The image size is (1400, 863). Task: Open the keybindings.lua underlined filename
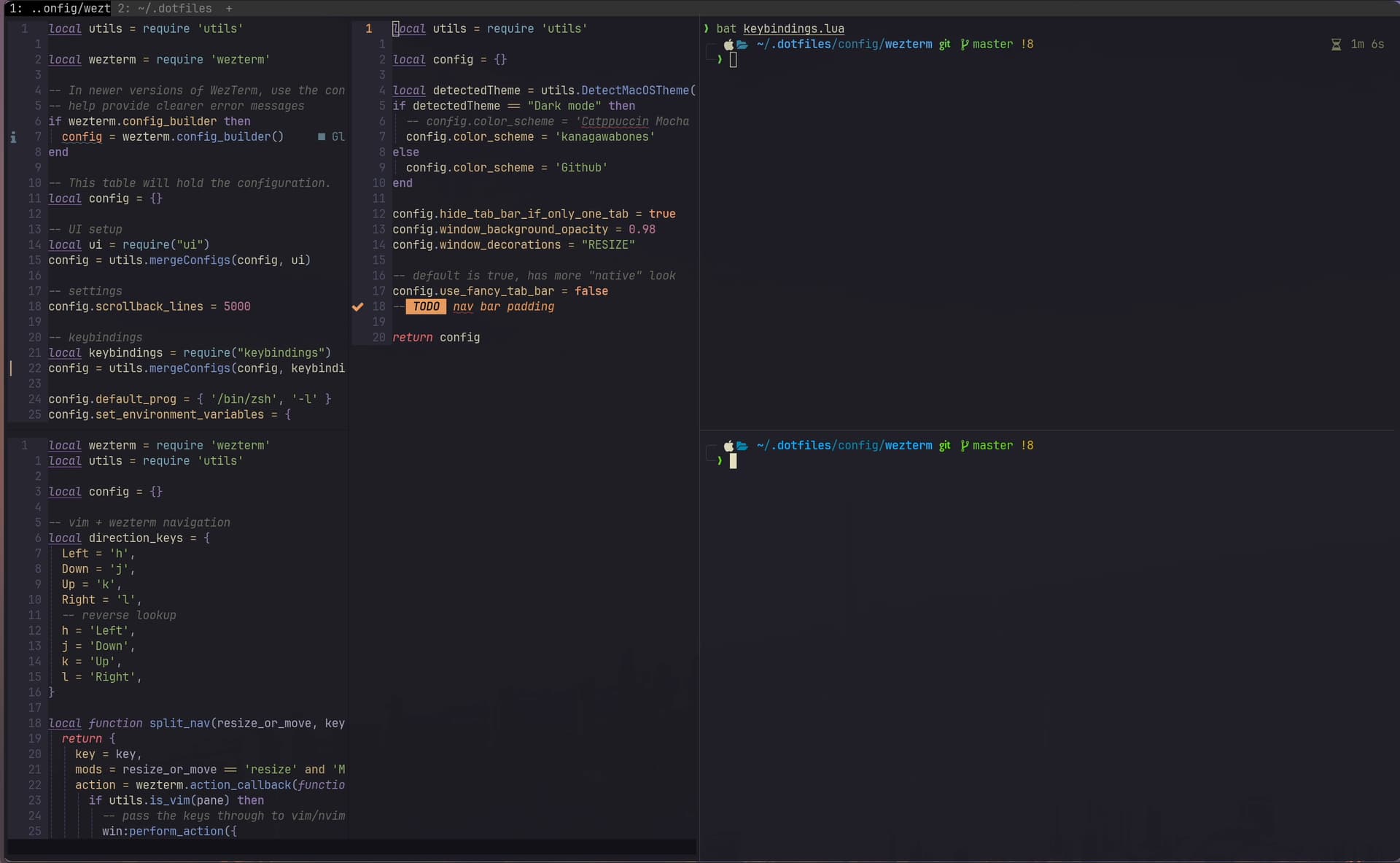794,29
